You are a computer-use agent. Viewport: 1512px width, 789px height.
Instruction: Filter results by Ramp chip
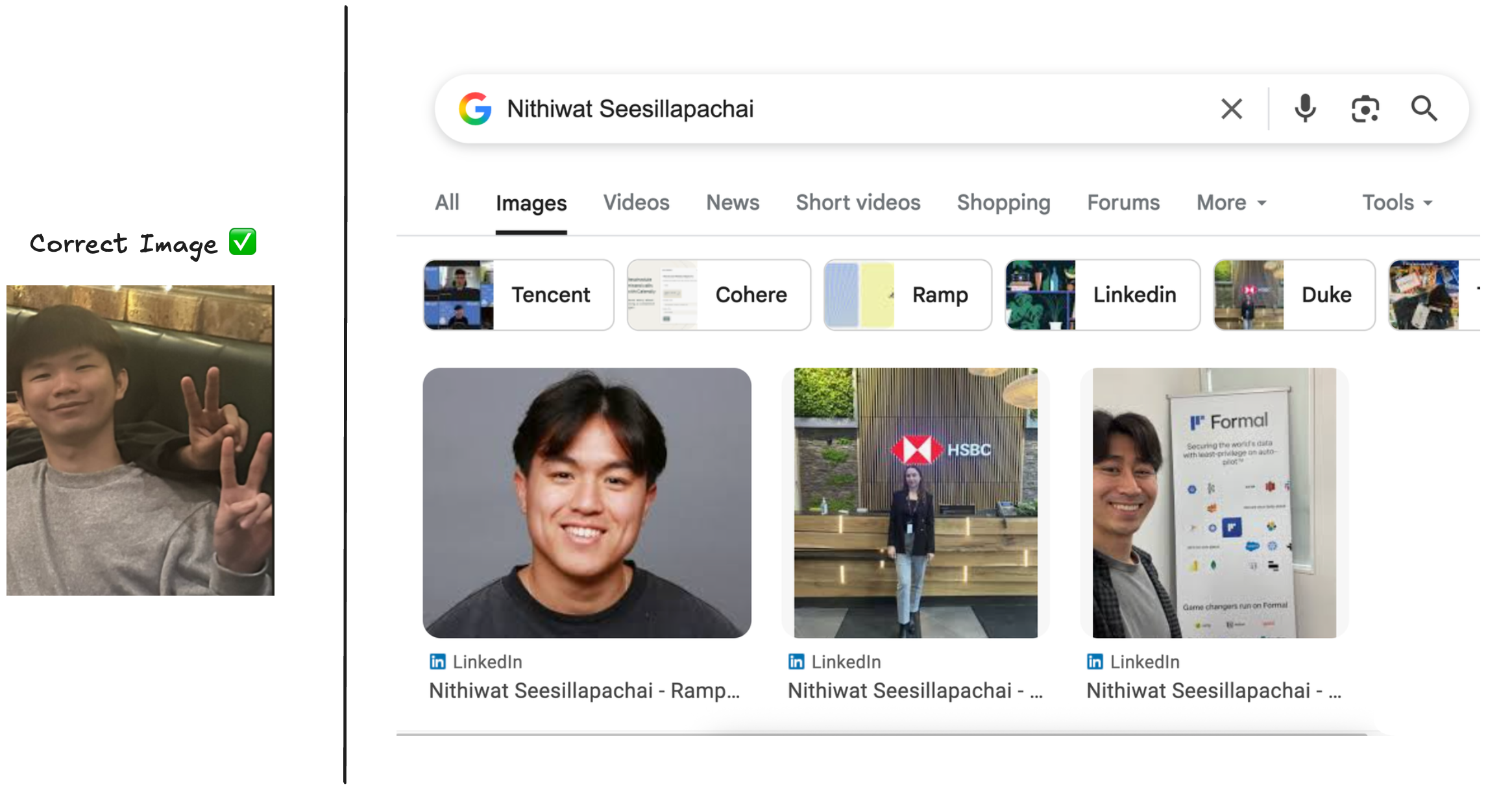(907, 295)
